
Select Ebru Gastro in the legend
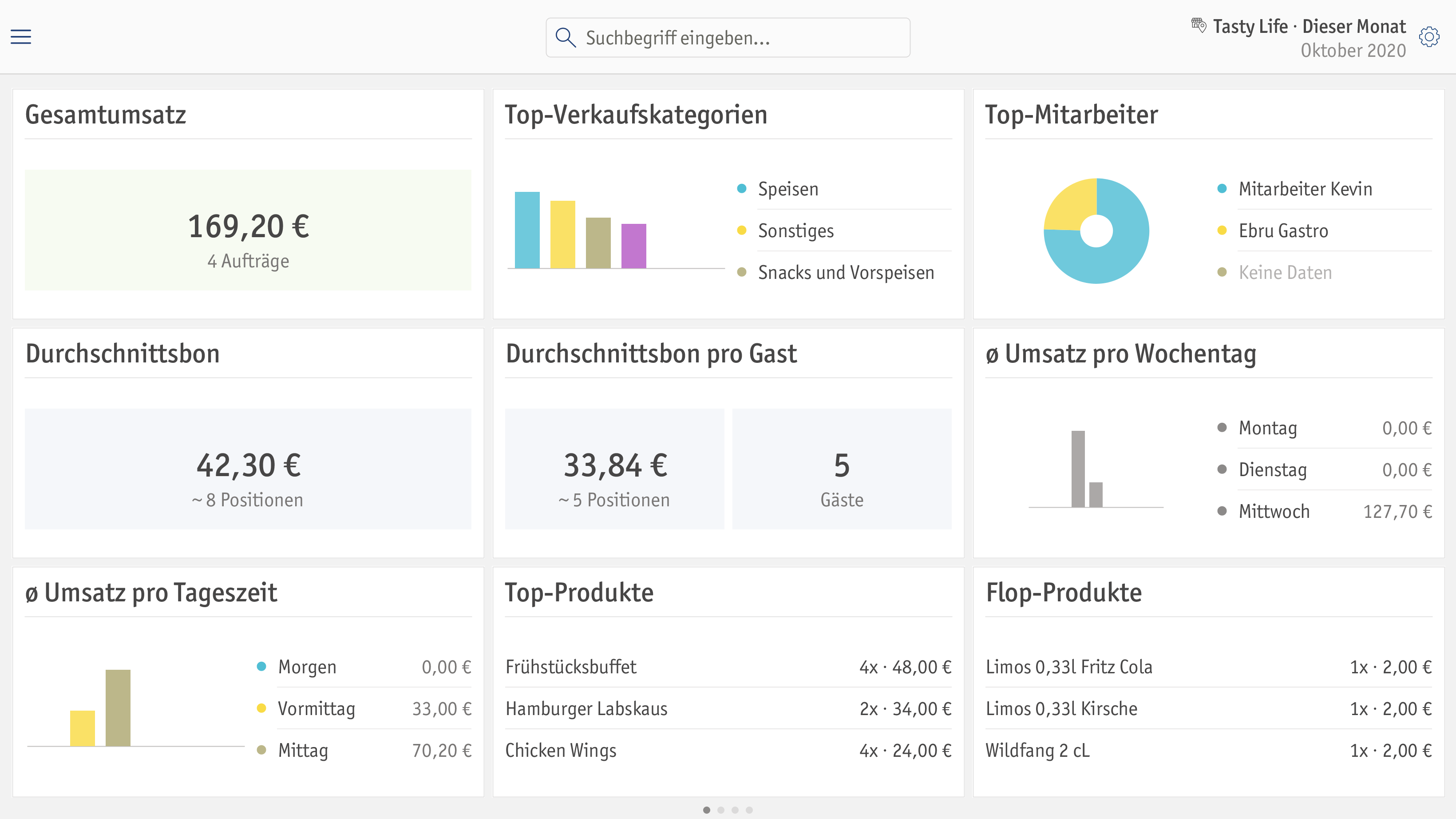point(1324,231)
